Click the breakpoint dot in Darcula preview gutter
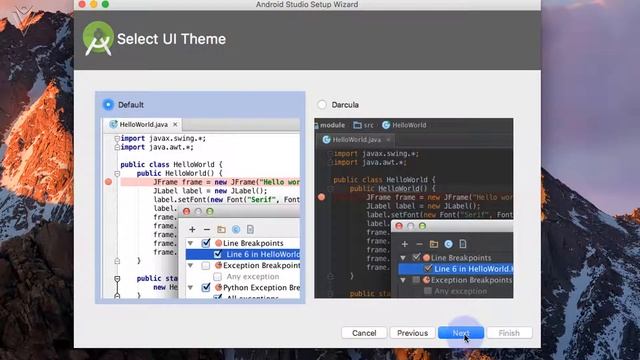Screen dimensions: 640x360 [322, 197]
